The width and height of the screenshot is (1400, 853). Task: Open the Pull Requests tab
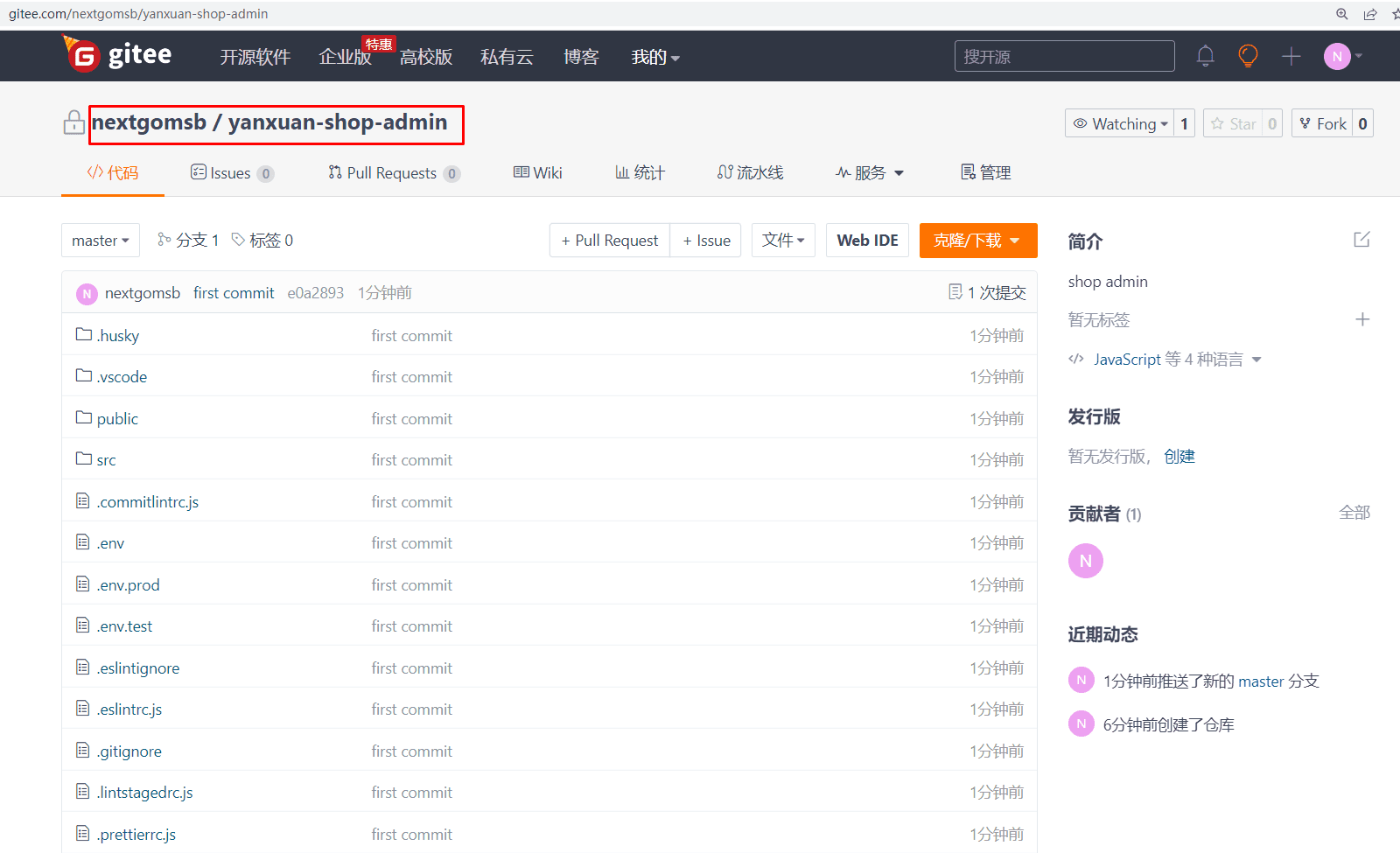(x=394, y=172)
